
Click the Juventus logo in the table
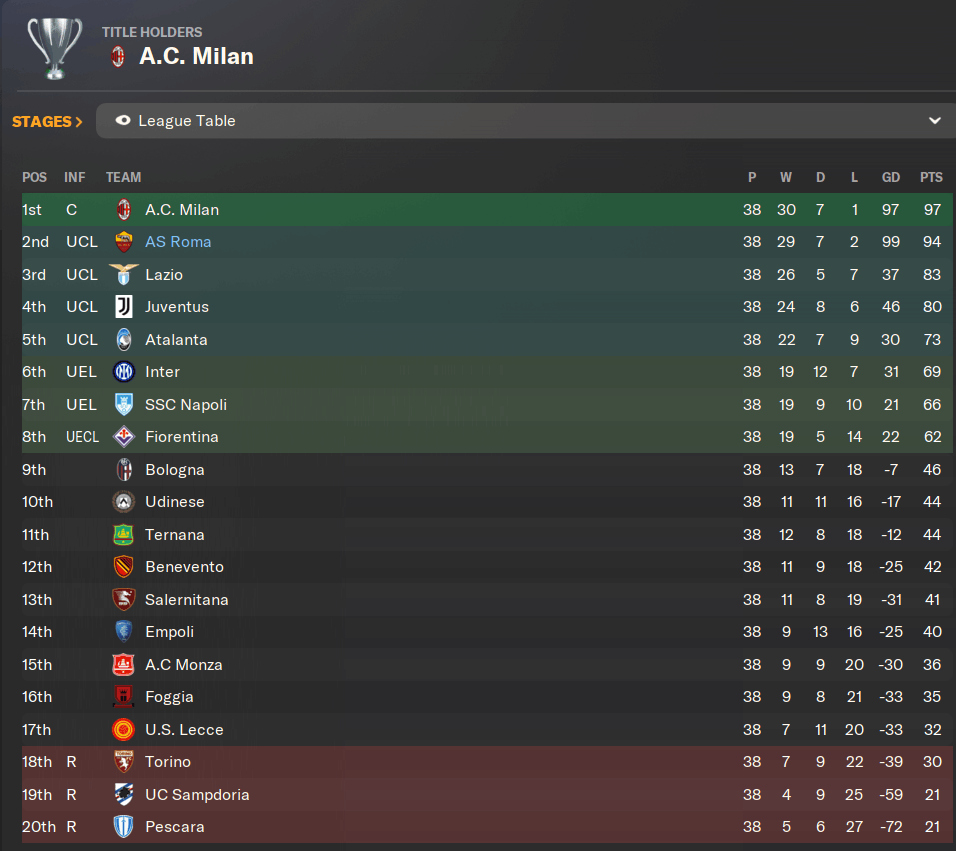[124, 307]
